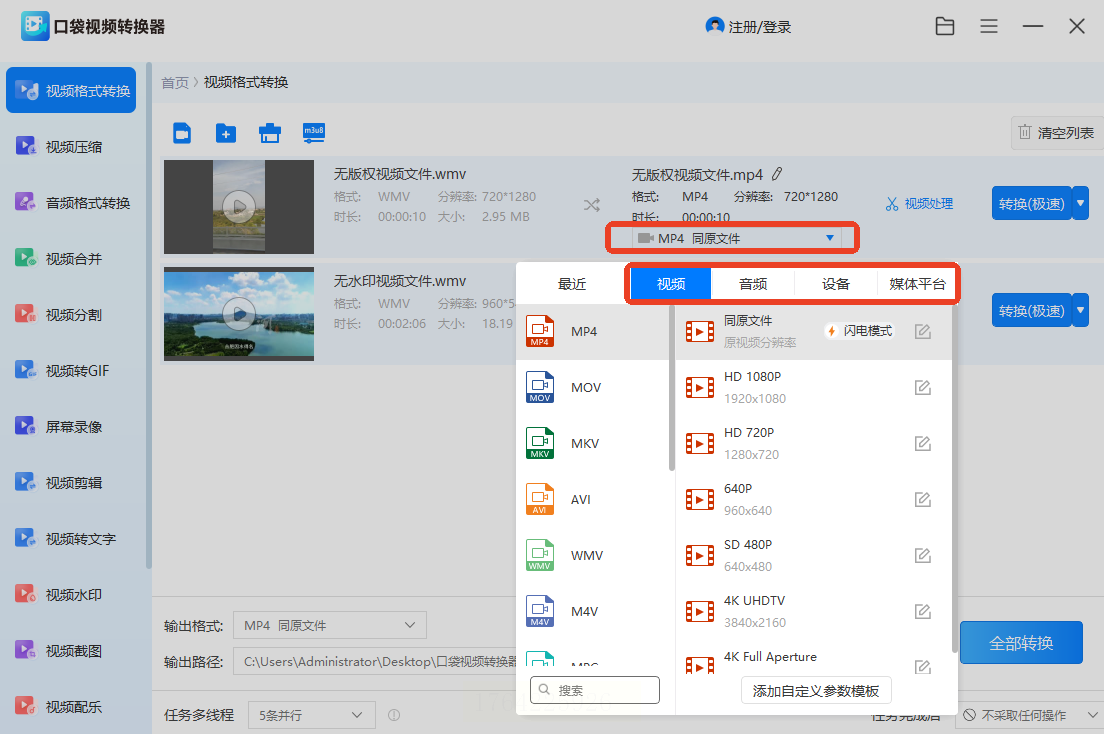This screenshot has width=1104, height=734.
Task: Open the 输出格式 dropdown at bottom
Action: [x=329, y=625]
